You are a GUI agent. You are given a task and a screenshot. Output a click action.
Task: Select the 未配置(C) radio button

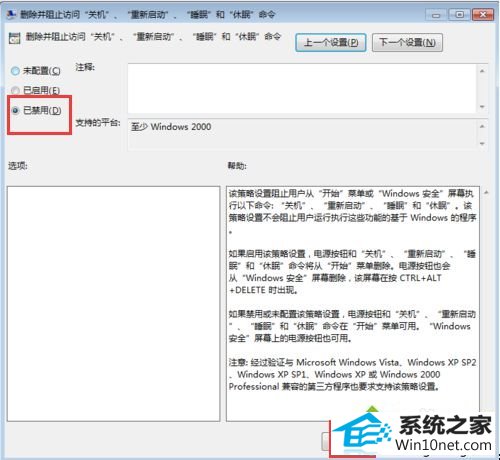[16, 71]
